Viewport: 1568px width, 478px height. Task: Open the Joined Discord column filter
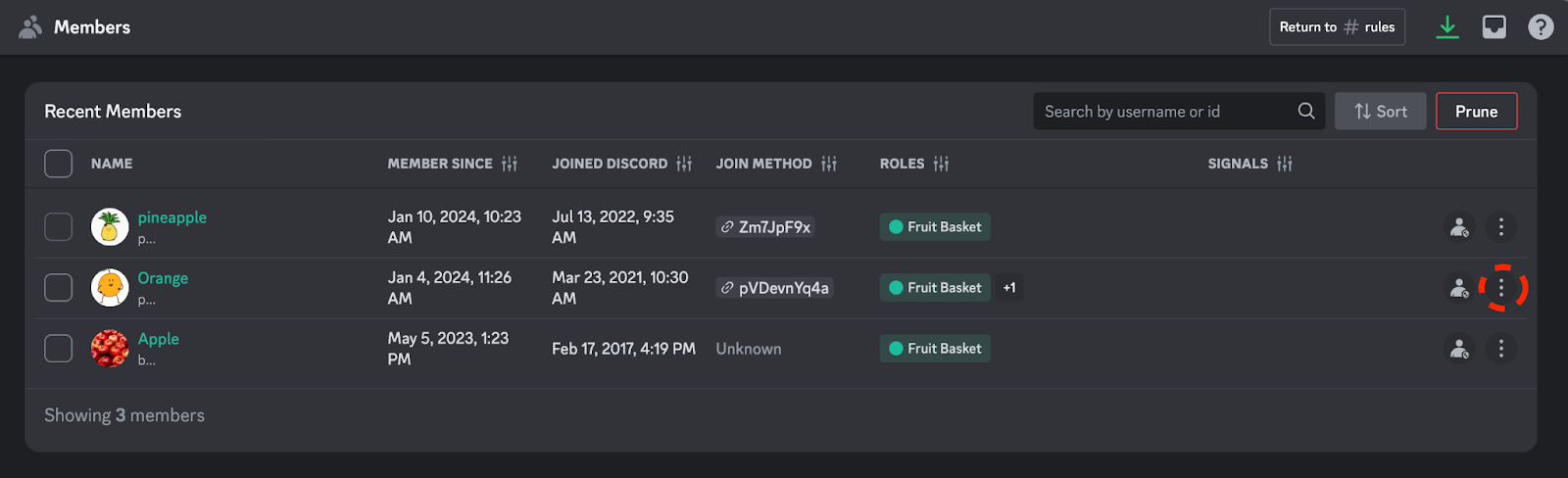coord(684,164)
